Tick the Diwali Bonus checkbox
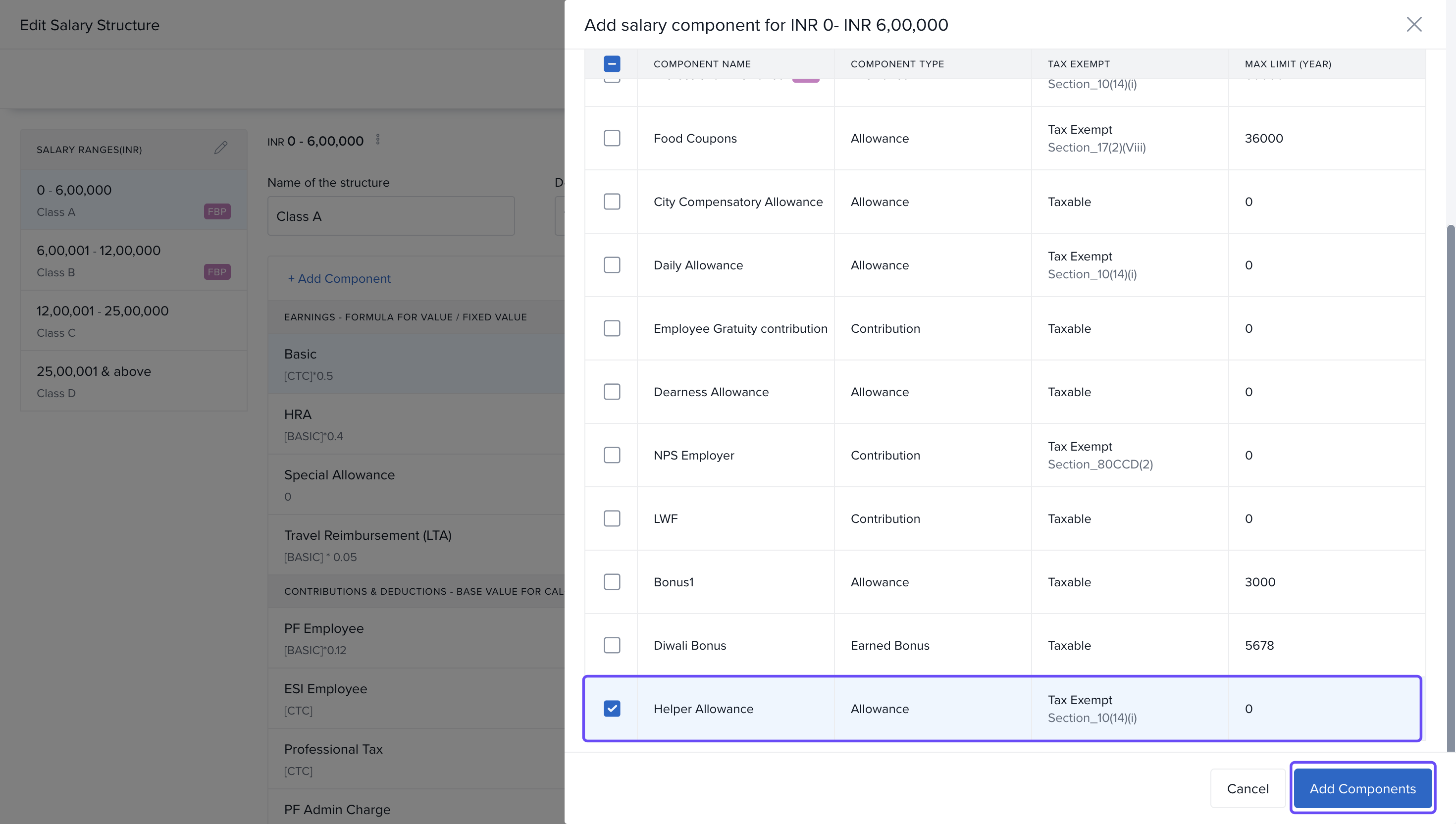 612,645
